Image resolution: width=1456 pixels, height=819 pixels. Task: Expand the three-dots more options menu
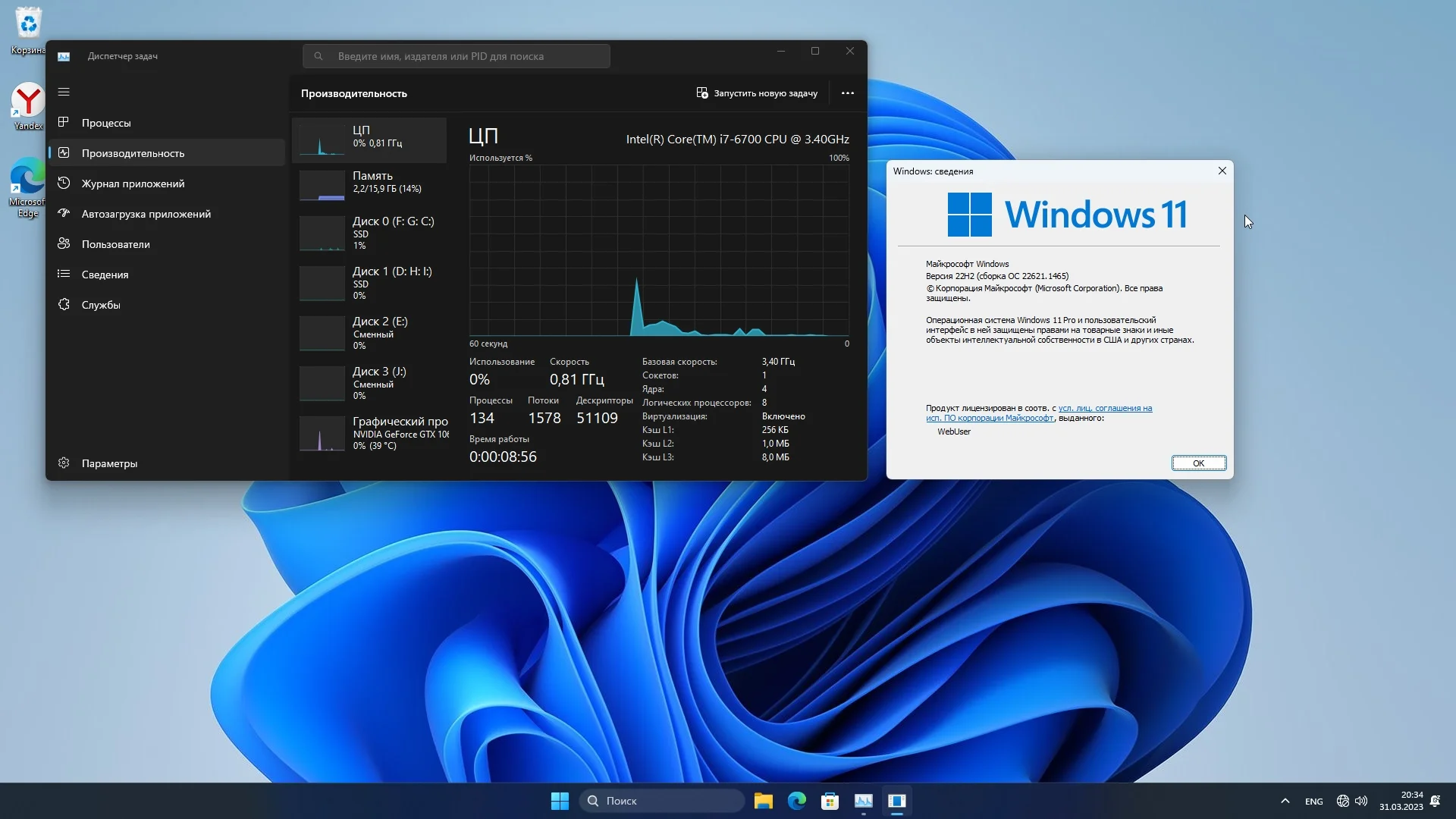pos(848,93)
